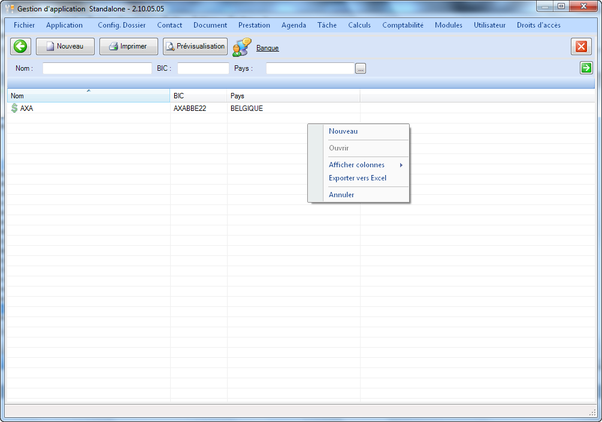Open the Comptabilité menu
Screen dimensions: 602x422
[402, 24]
